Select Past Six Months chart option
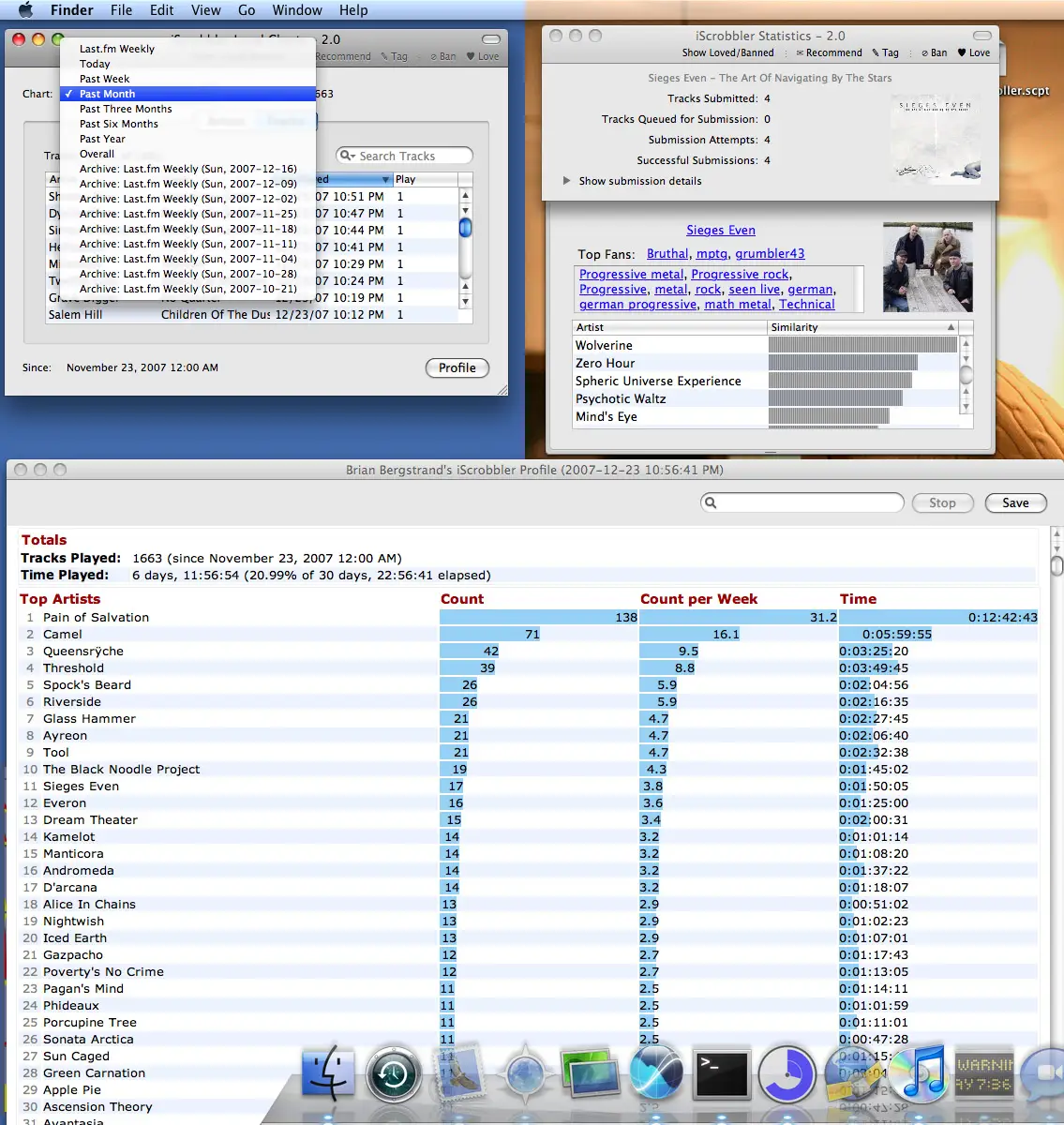1064x1125 pixels. 187,124
